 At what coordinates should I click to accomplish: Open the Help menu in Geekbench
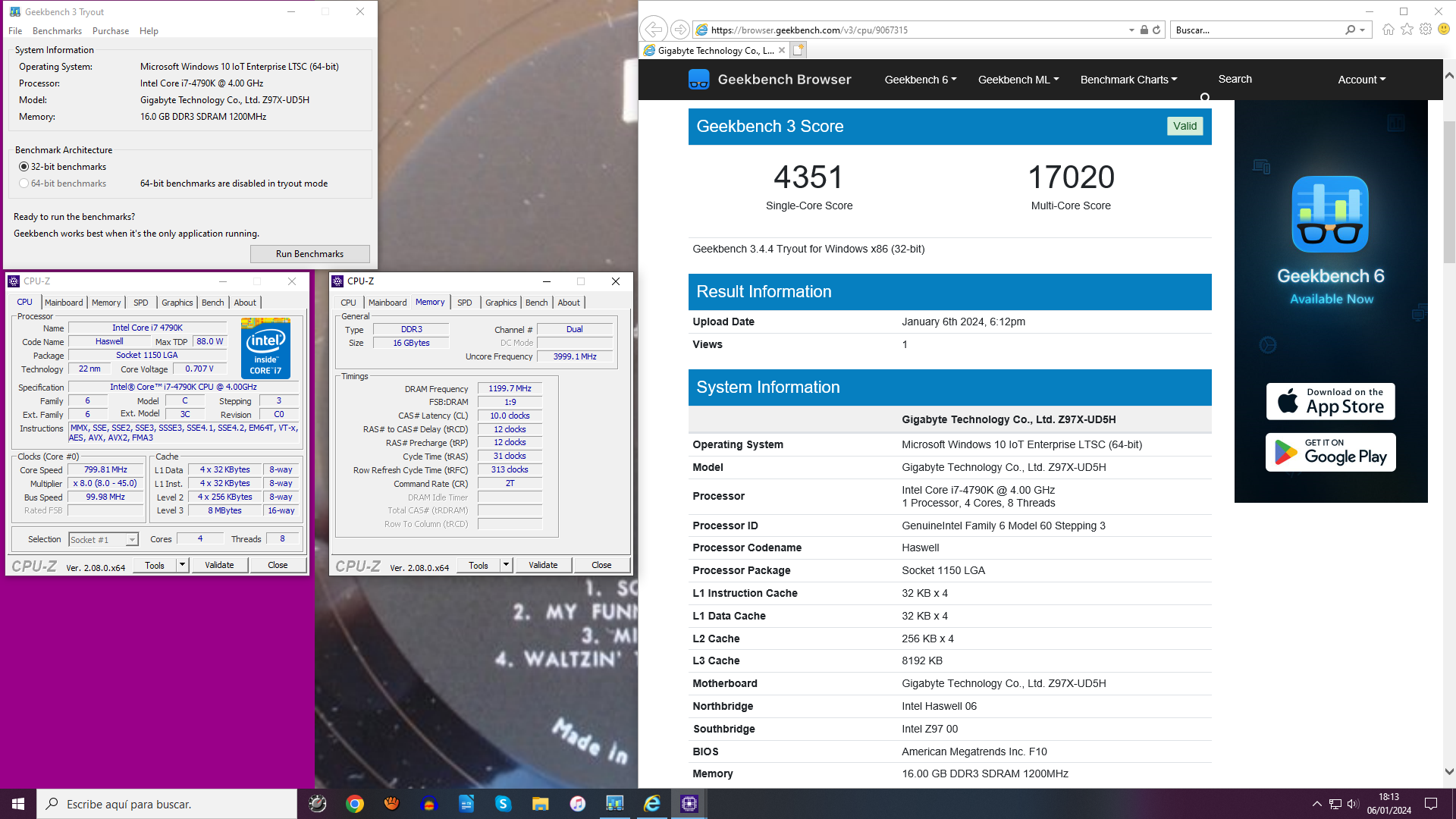(149, 31)
